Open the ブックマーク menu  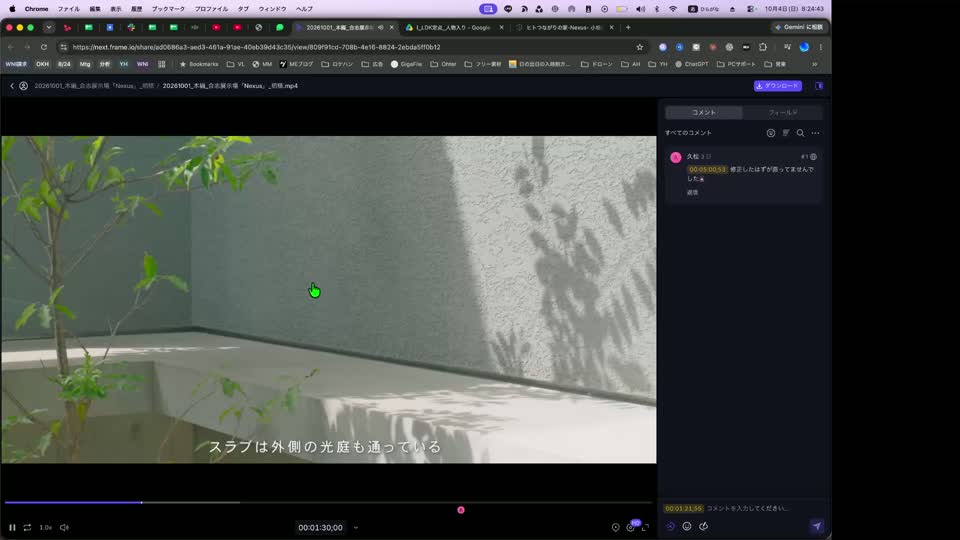coord(168,9)
